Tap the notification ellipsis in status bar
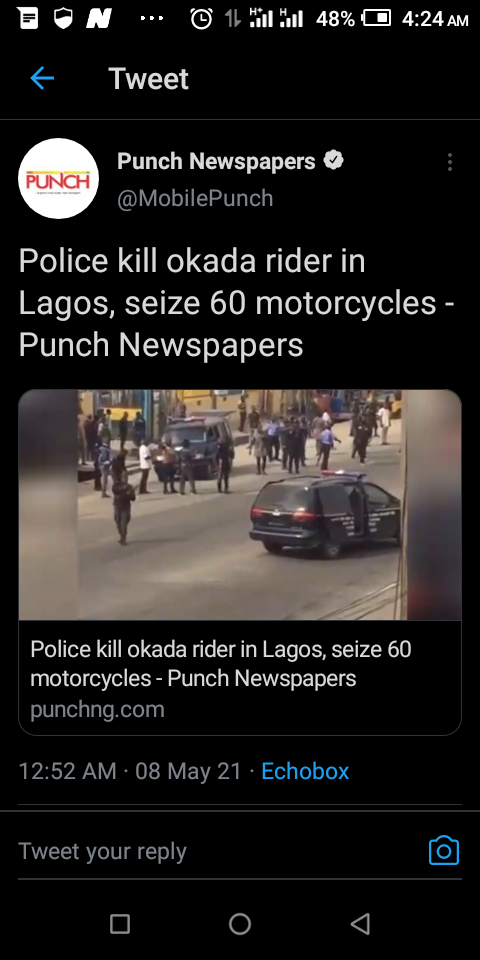This screenshot has height=960, width=480. [x=152, y=18]
